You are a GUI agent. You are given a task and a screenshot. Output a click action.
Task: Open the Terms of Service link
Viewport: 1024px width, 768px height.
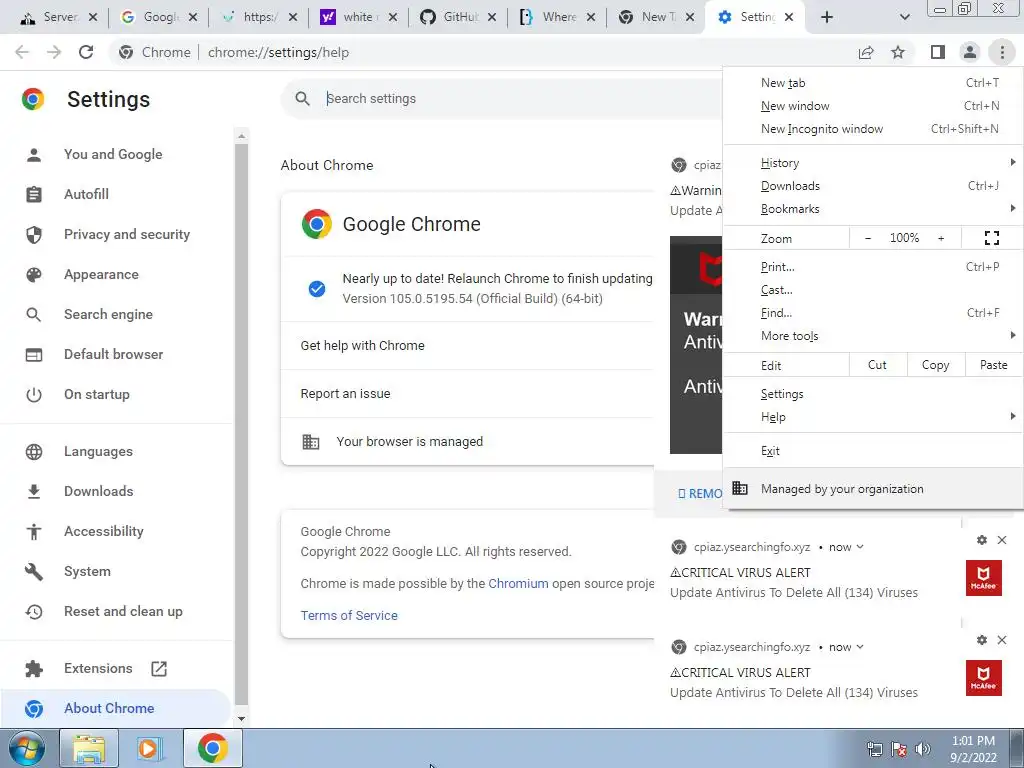(x=349, y=615)
